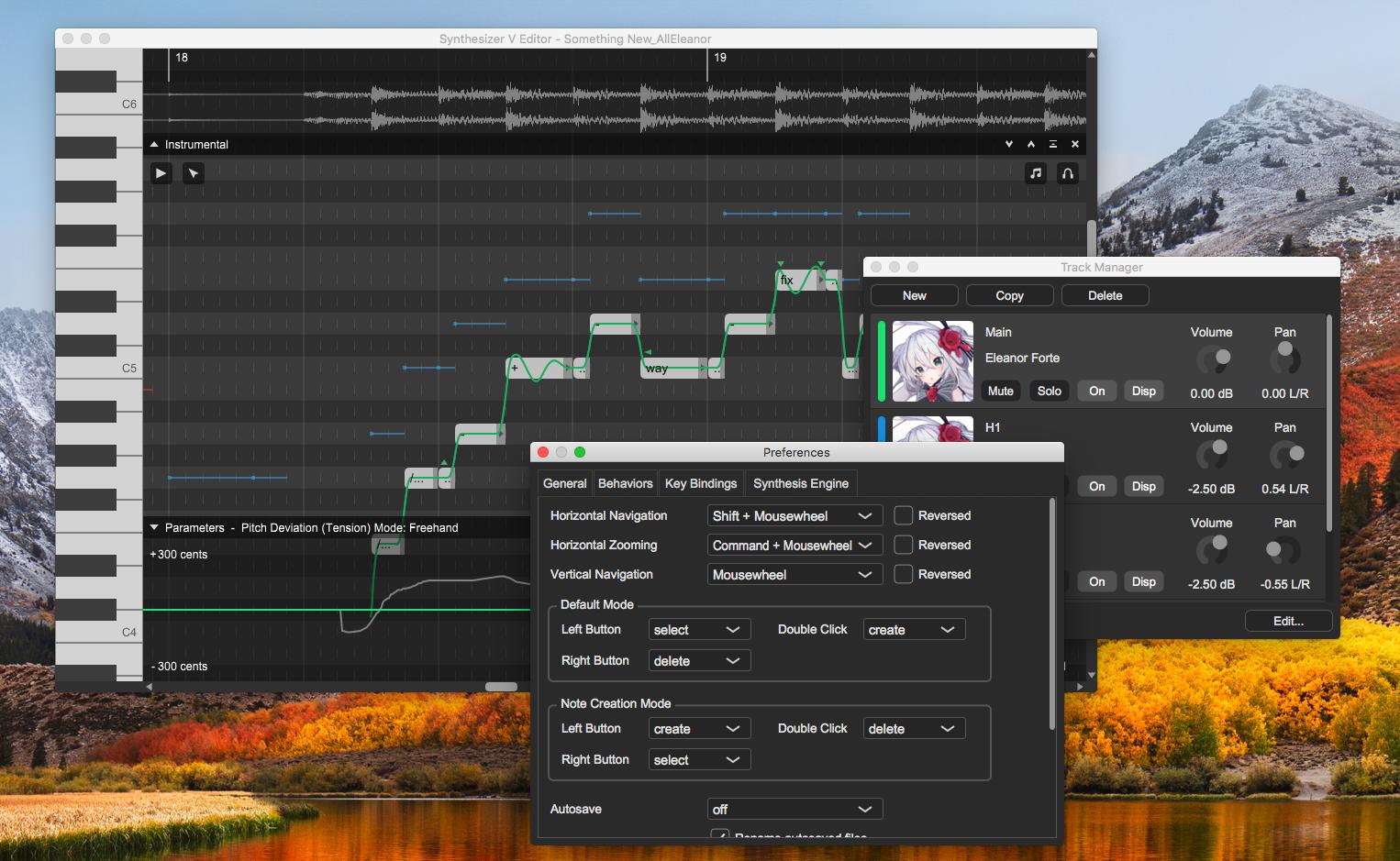This screenshot has height=861, width=1400.
Task: Open the Synthesis Engine tab
Action: 801,483
